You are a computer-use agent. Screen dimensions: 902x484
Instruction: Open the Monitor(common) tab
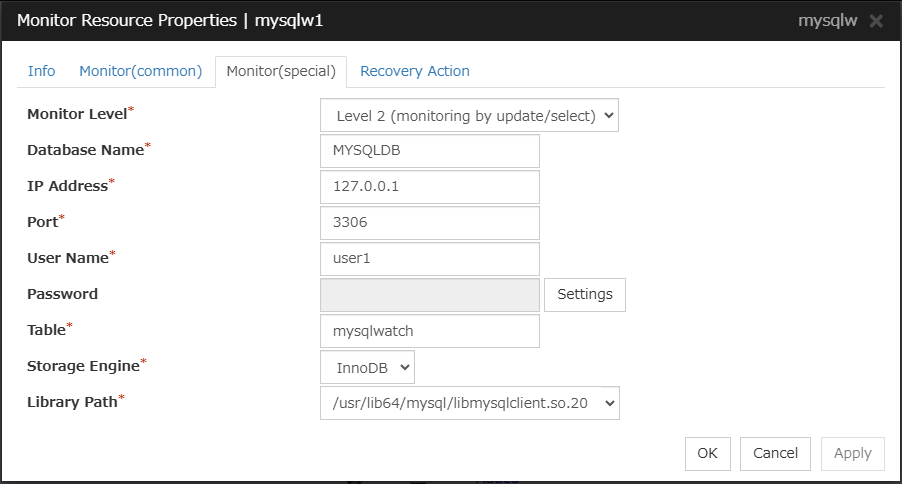pyautogui.click(x=140, y=71)
